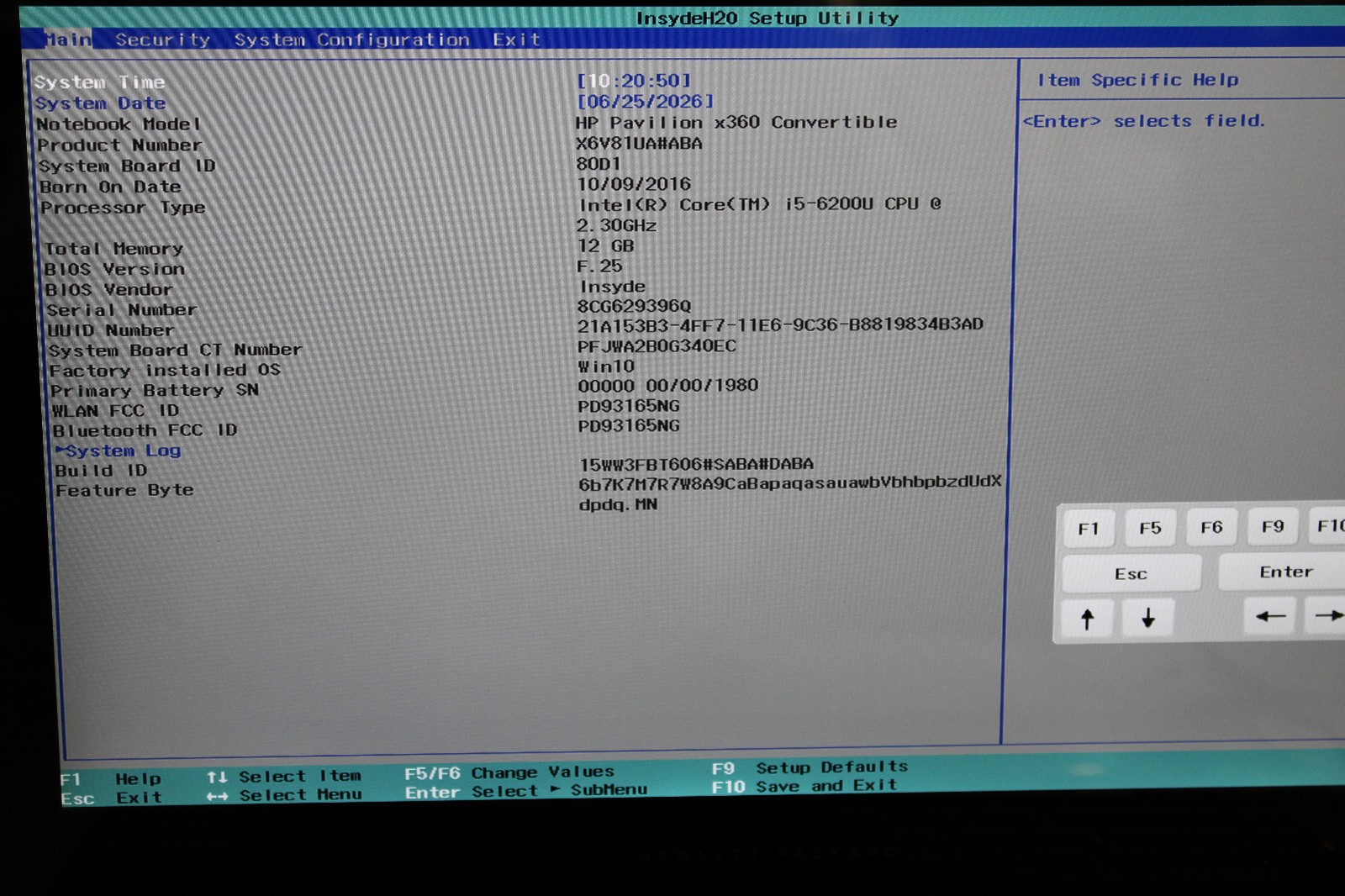The height and width of the screenshot is (896, 1345).
Task: Click the Born On Date value 10/09/2016
Action: 634,184
